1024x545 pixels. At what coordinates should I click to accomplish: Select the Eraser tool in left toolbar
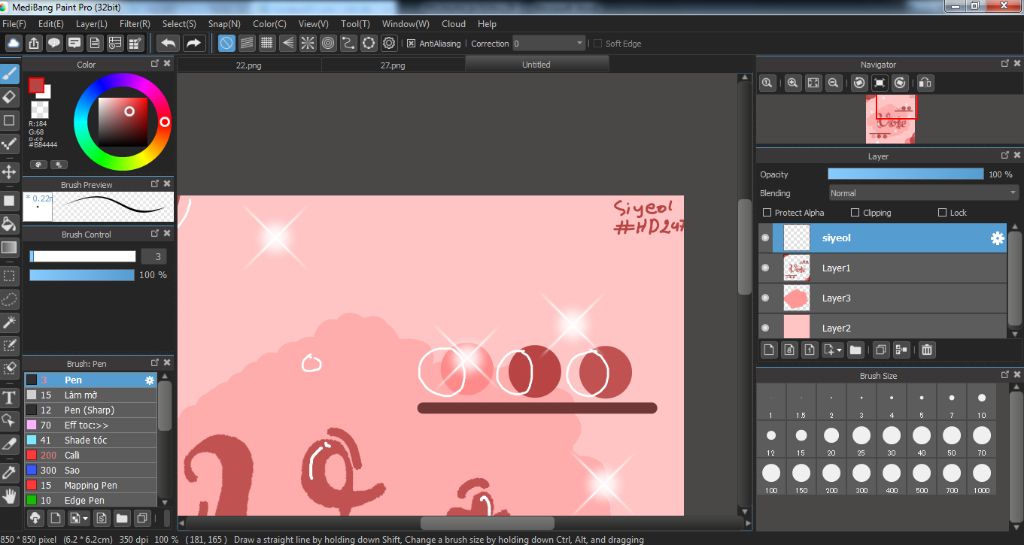(9, 97)
